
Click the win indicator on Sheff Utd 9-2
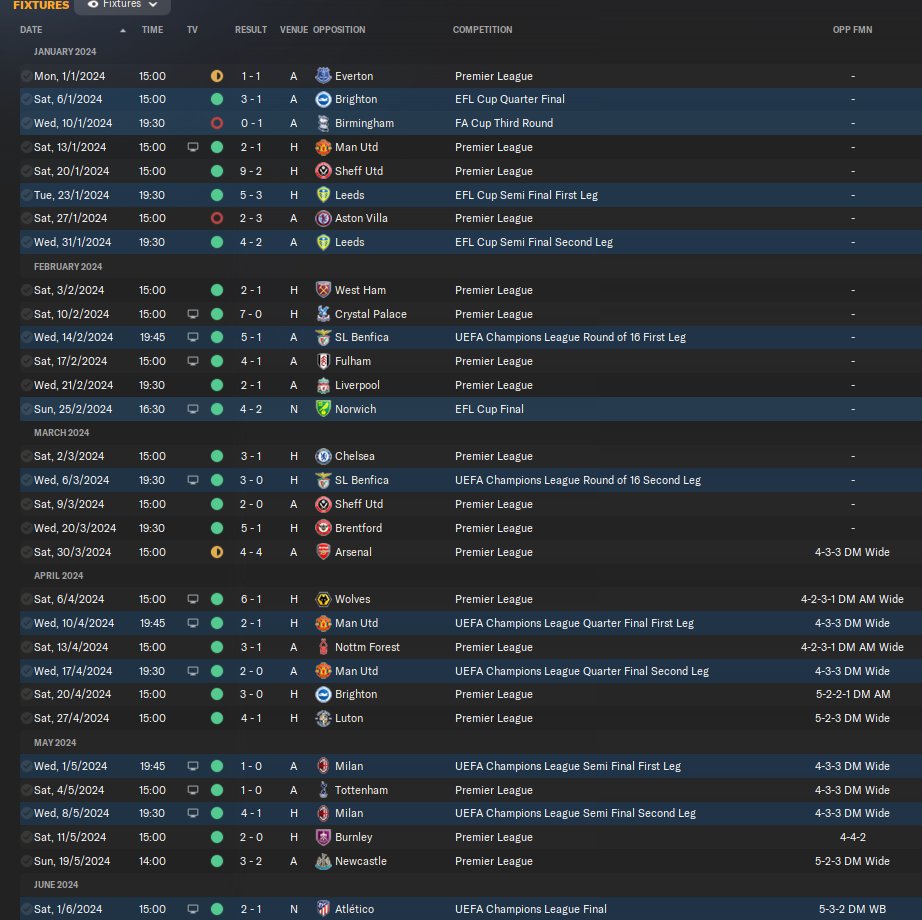point(217,171)
